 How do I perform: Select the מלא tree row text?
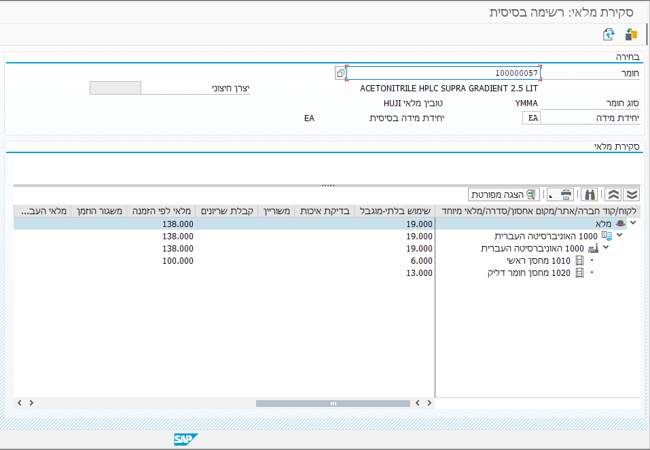[x=603, y=224]
